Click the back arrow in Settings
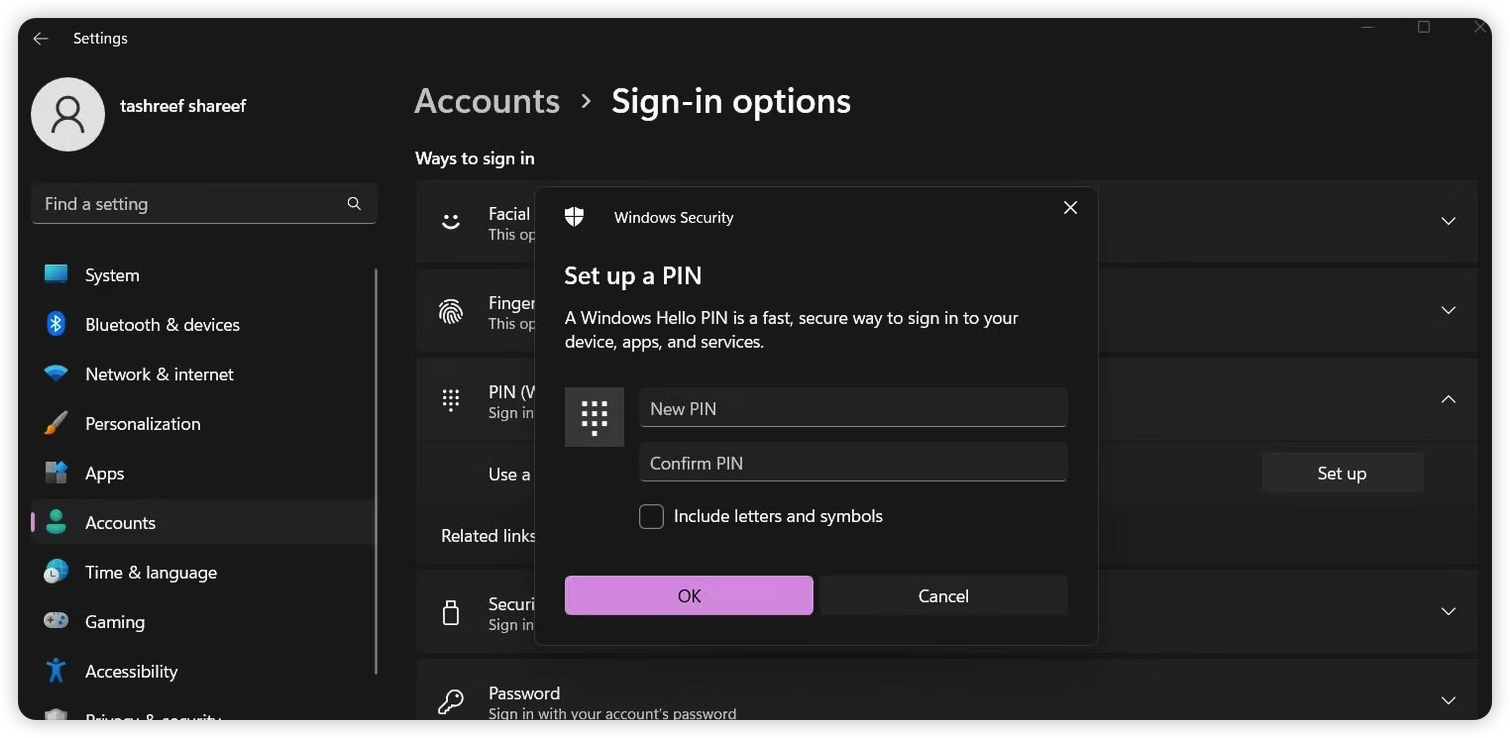 point(40,38)
